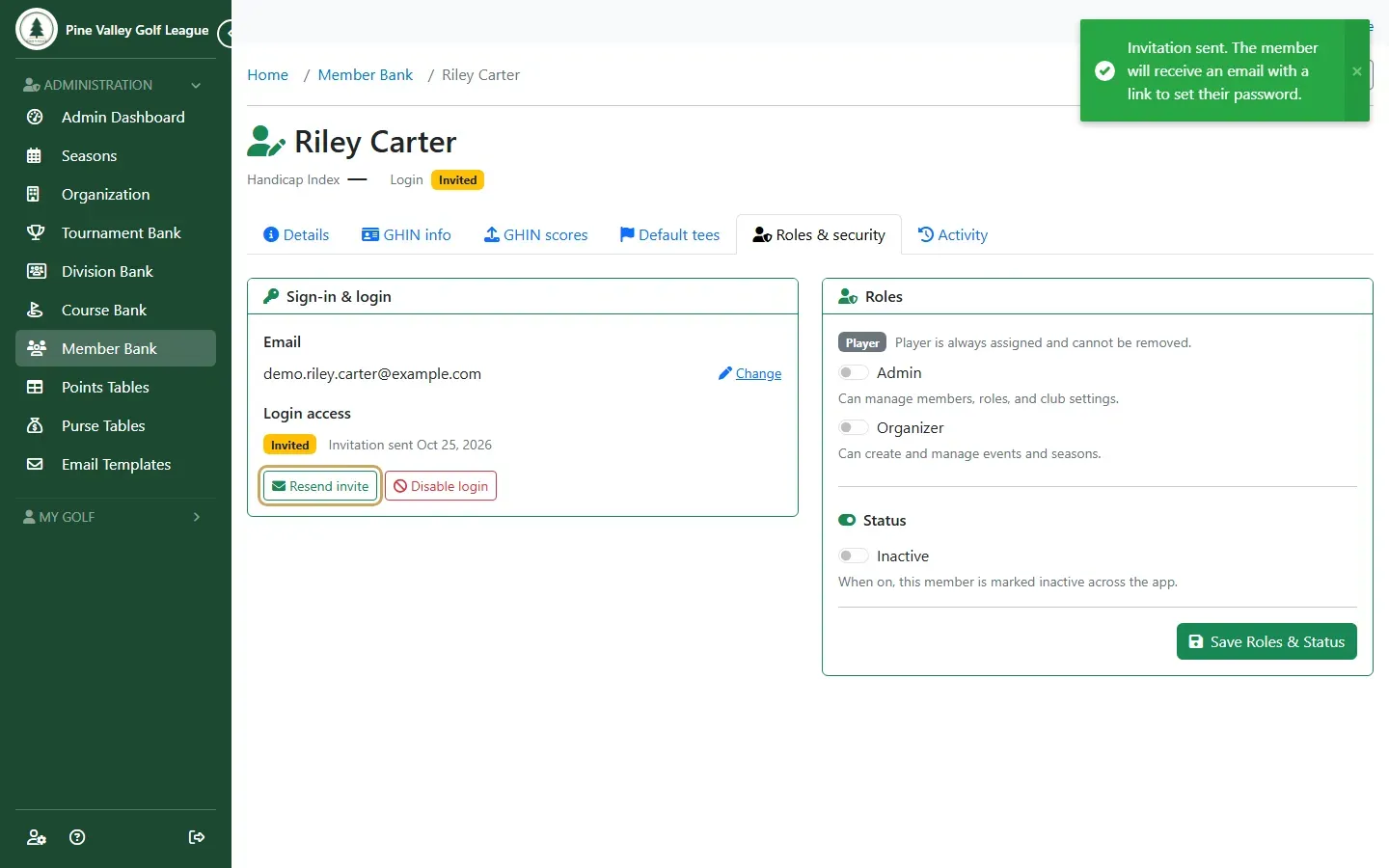Toggle the Inactive status switch
Screen dimensions: 1389x868
(x=854, y=556)
